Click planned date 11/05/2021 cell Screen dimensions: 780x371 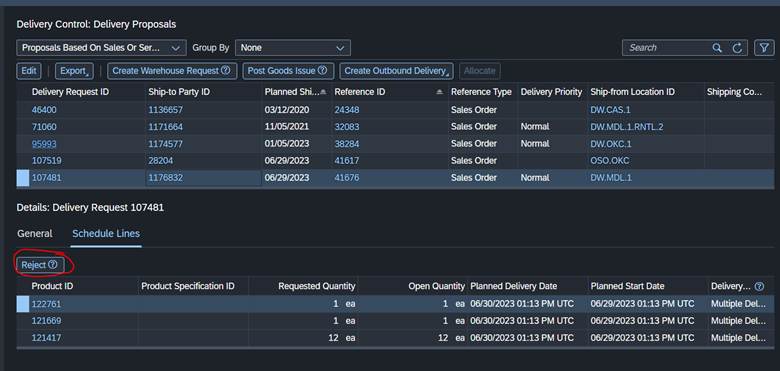point(287,127)
